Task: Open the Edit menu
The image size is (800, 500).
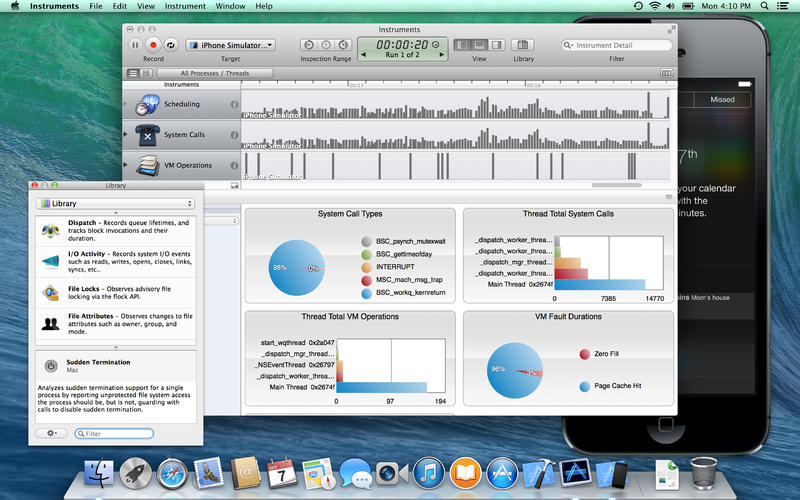Action: point(120,6)
